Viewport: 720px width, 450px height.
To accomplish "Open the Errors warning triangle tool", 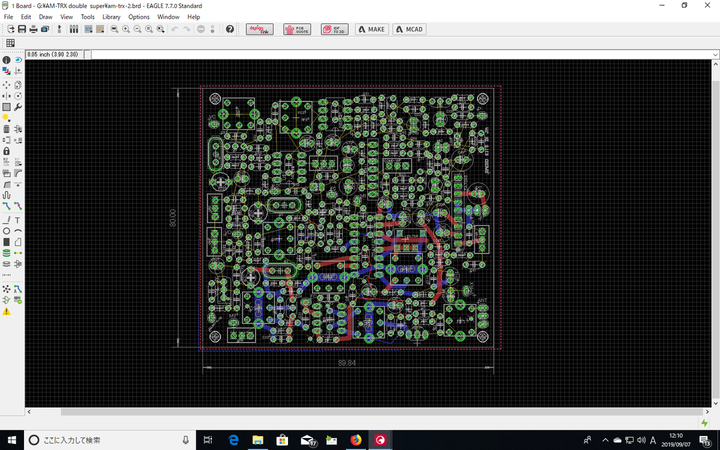I will pos(6,310).
